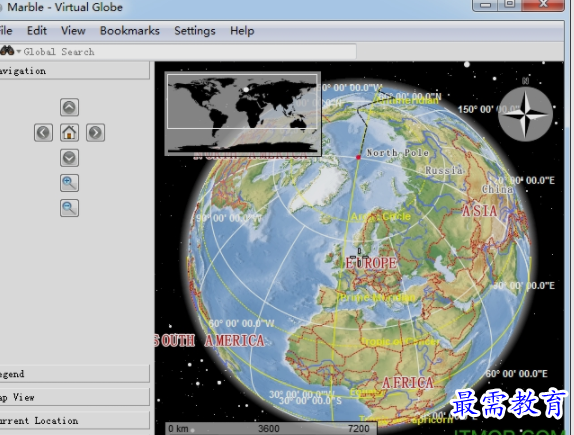574x435 pixels.
Task: Click the move up navigation arrow
Action: (x=69, y=107)
